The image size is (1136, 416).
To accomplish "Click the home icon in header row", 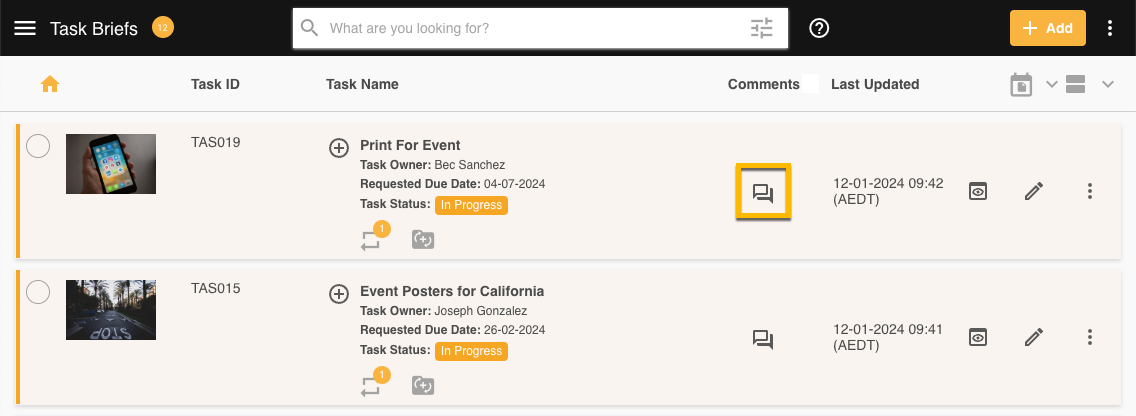I will 50,85.
